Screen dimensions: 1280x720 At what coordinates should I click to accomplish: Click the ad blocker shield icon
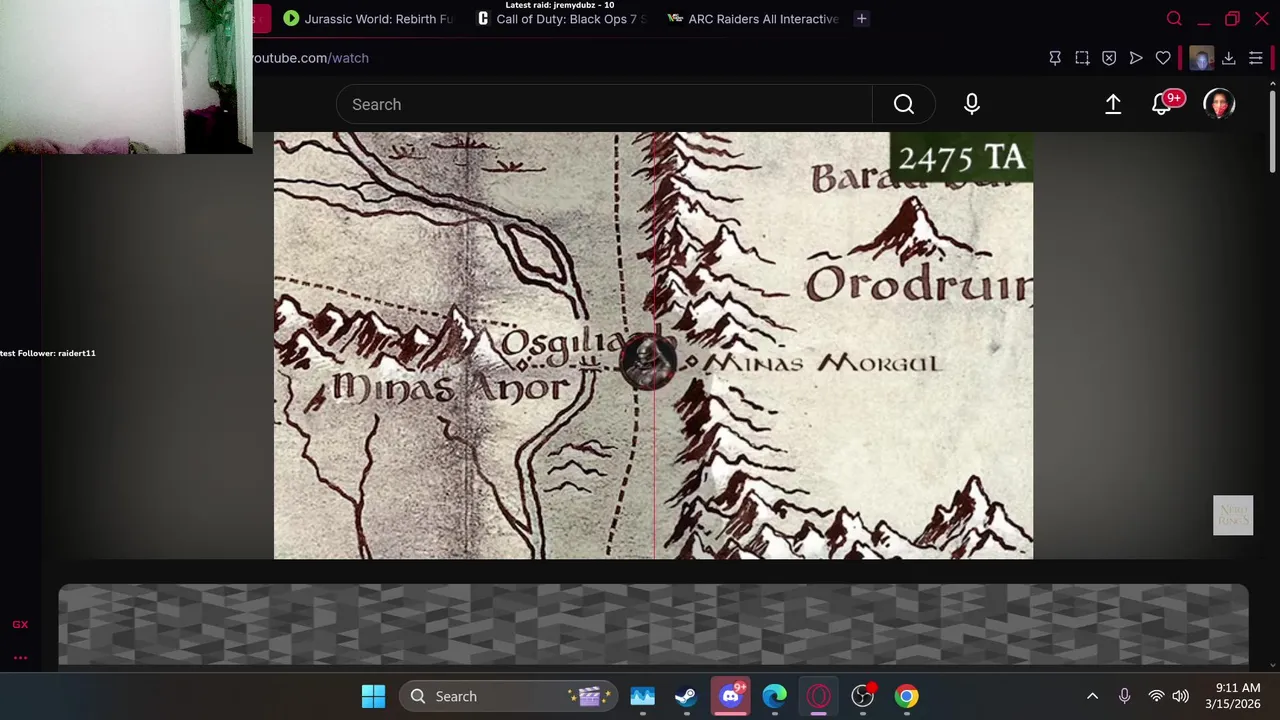pos(1109,58)
